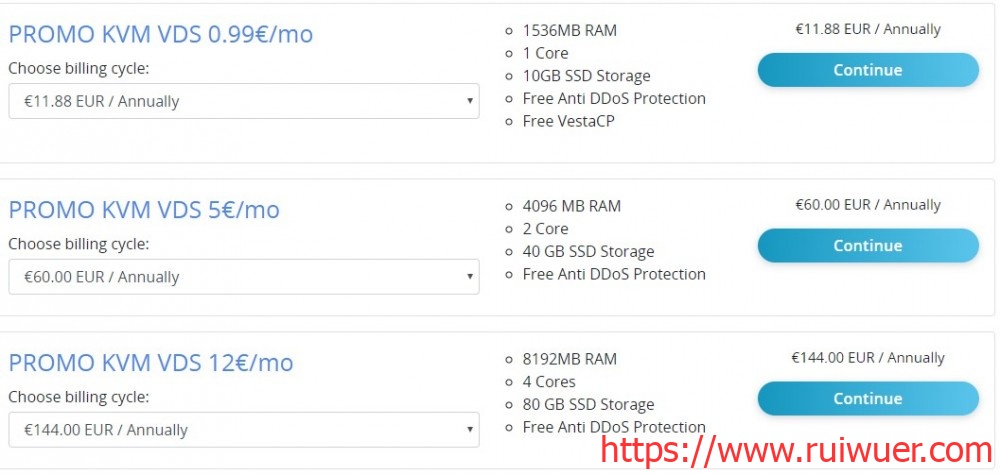Click the €60.00 EUR / Annually price label

click(x=867, y=205)
